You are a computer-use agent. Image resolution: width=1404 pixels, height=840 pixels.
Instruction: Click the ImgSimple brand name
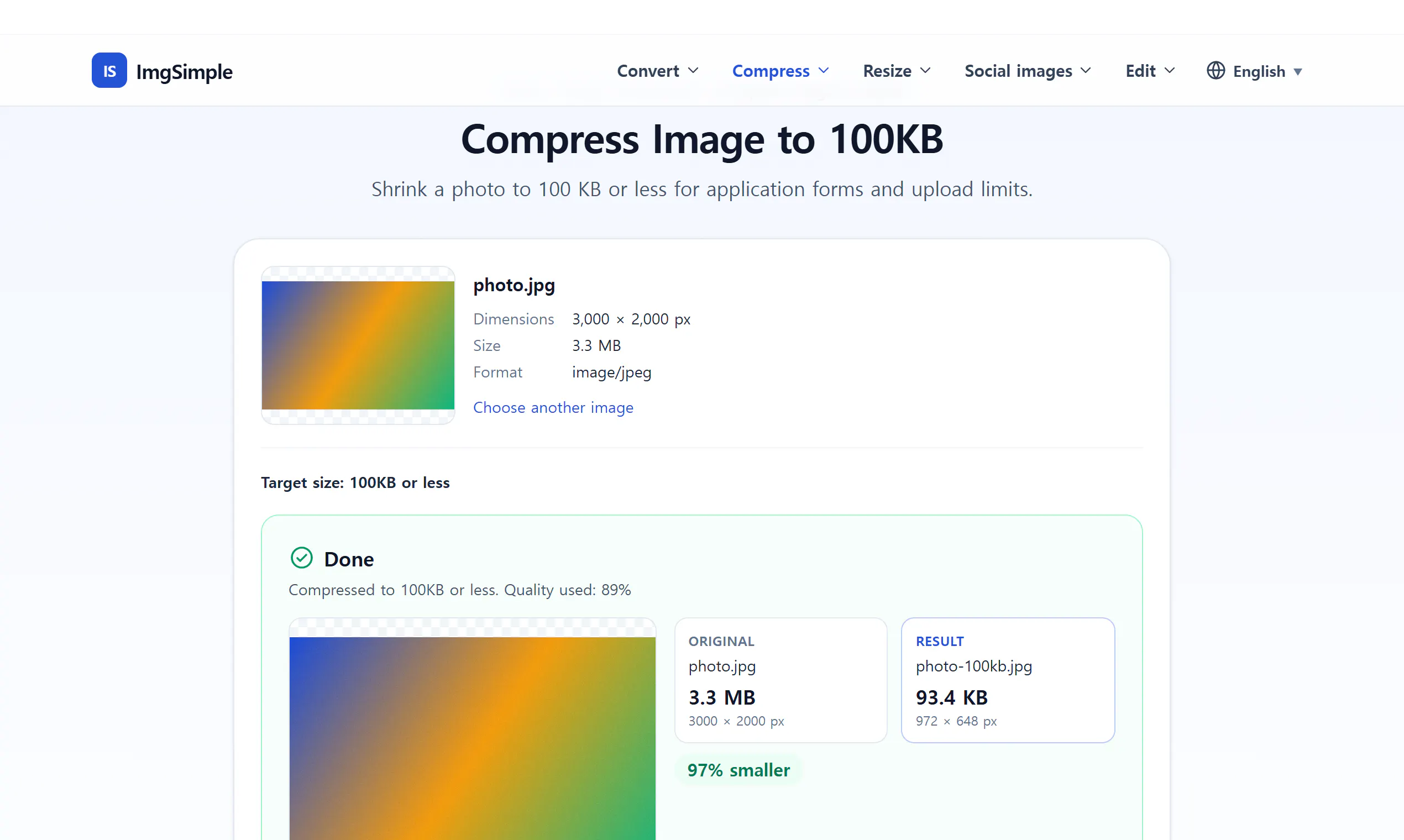pos(184,72)
